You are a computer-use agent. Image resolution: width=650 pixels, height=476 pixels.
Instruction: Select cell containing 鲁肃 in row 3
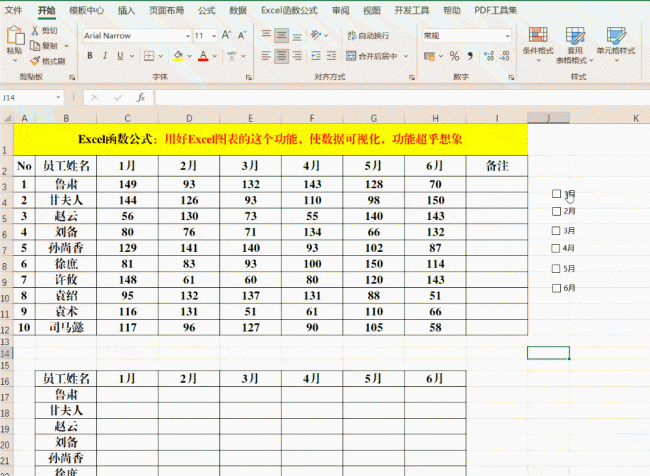(x=66, y=184)
